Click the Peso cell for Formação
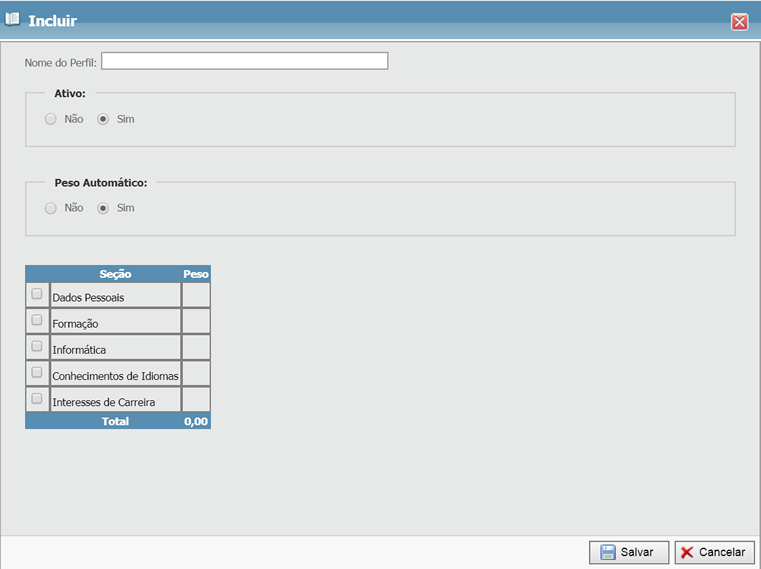Viewport: 761px width, 569px height. point(196,321)
